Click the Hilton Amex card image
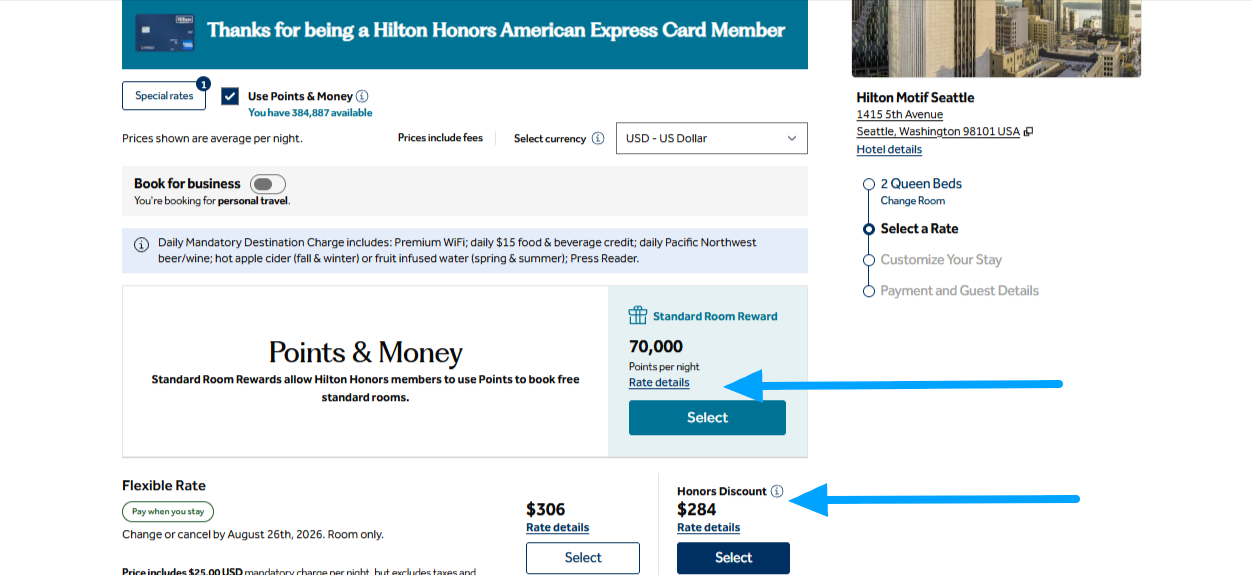1252x575 pixels. [x=166, y=31]
